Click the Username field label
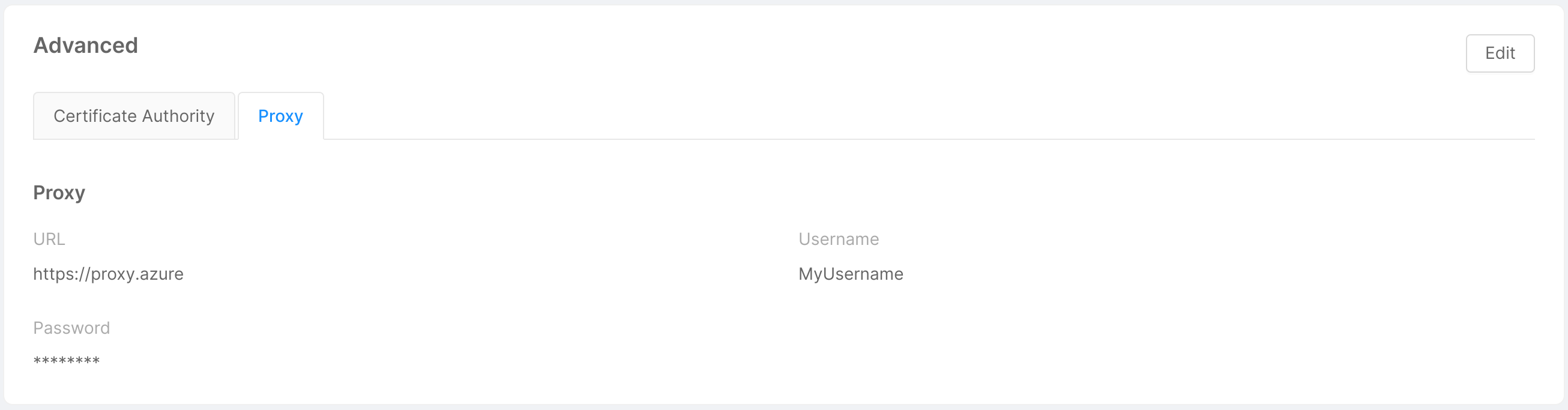Viewport: 1568px width, 410px height. tap(838, 238)
